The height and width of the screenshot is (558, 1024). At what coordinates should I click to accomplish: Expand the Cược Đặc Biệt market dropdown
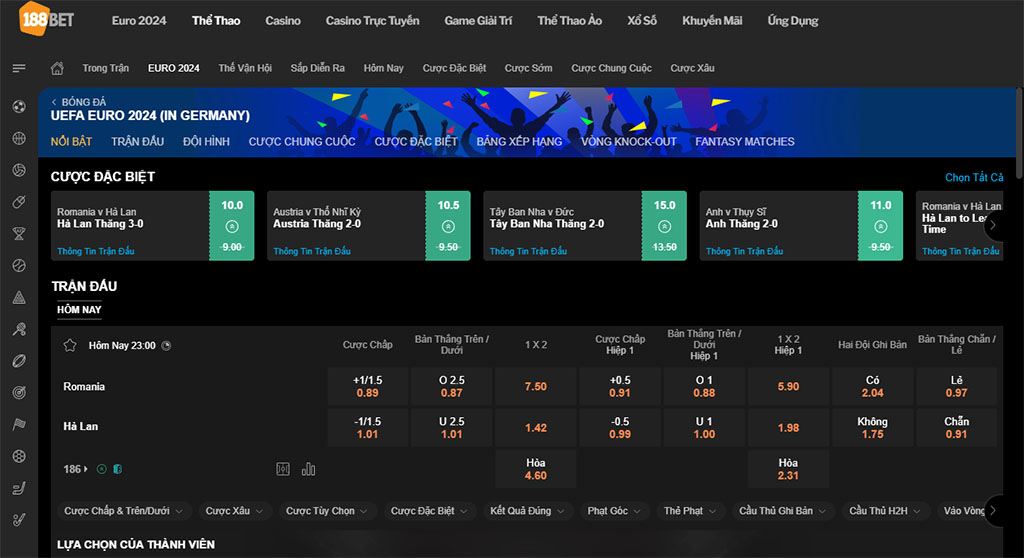tap(429, 511)
